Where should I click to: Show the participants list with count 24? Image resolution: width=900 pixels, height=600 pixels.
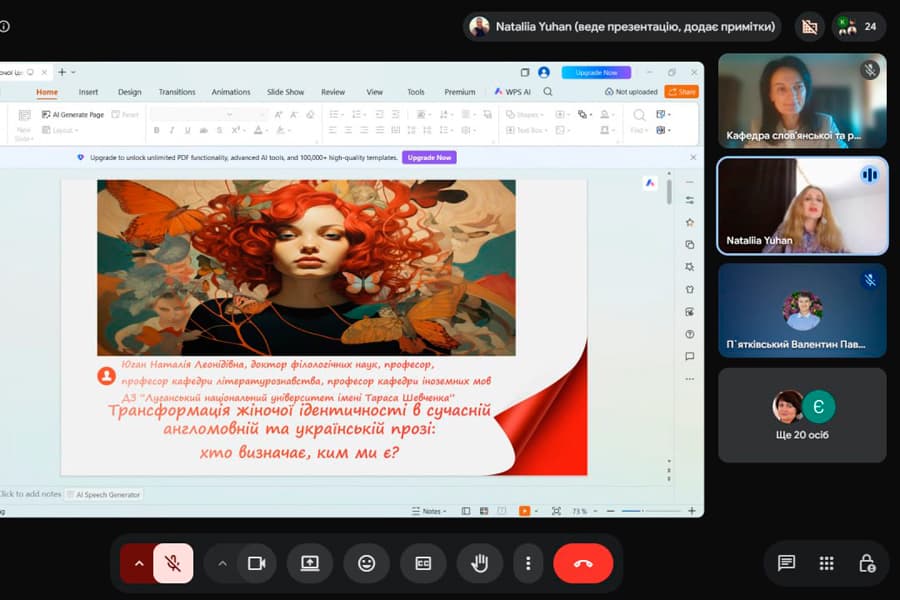pyautogui.click(x=858, y=26)
